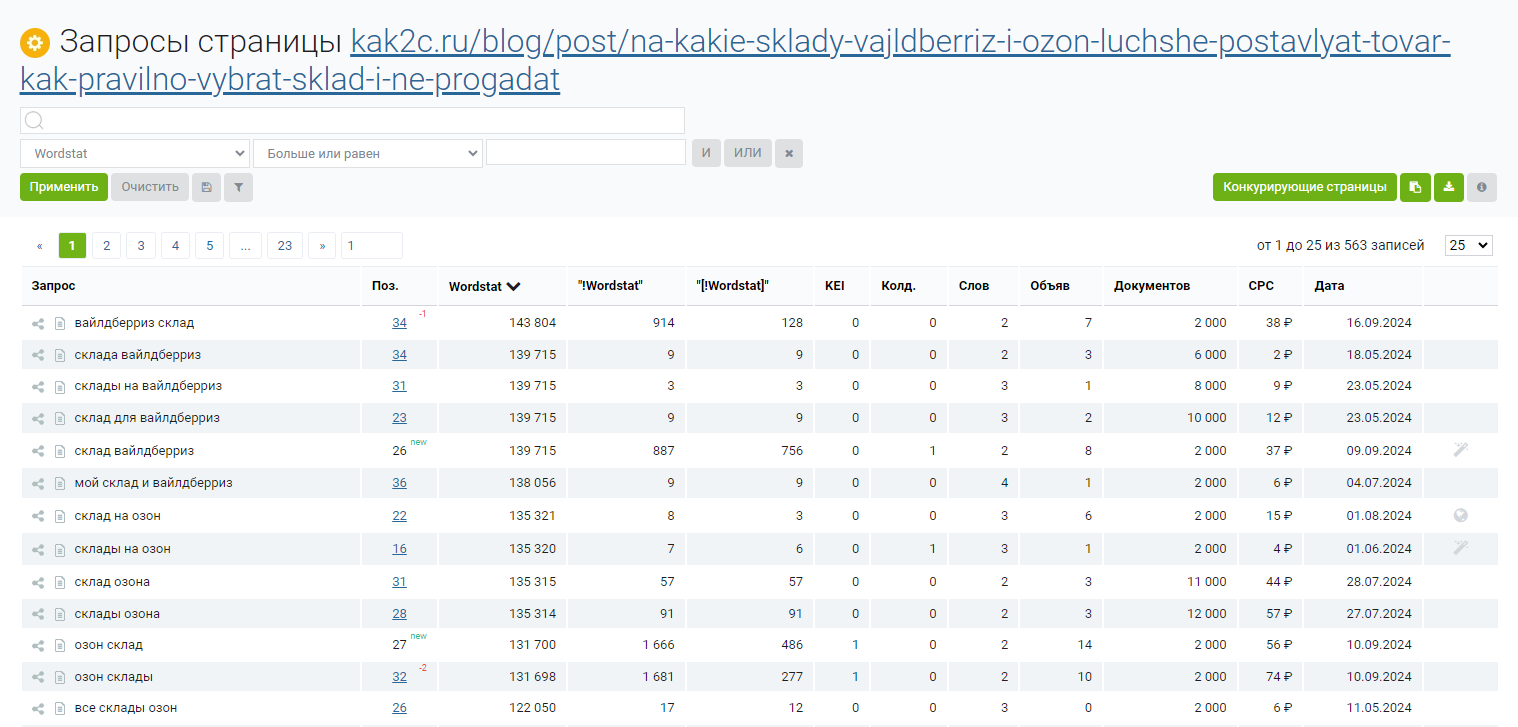Sort by the Запрос column header
Viewport: 1518px width, 727px height.
click(53, 286)
